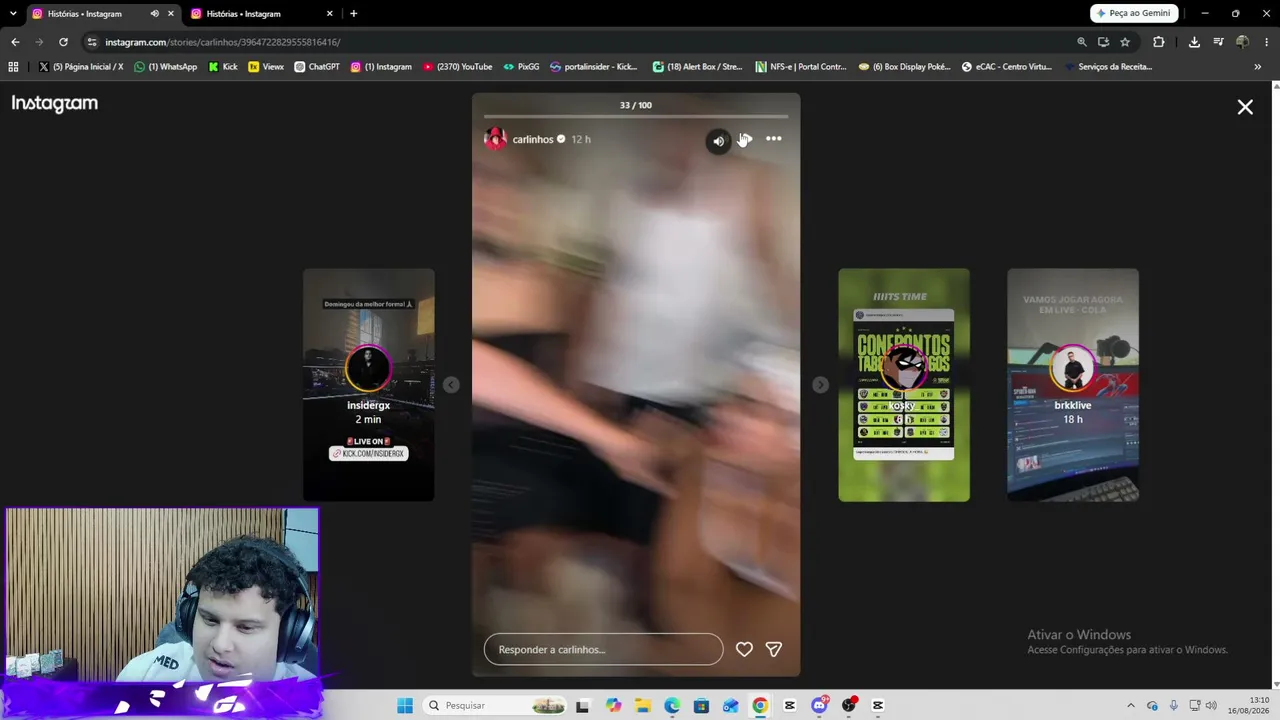Go back to the previous page
Image resolution: width=1280 pixels, height=720 pixels.
(x=15, y=42)
